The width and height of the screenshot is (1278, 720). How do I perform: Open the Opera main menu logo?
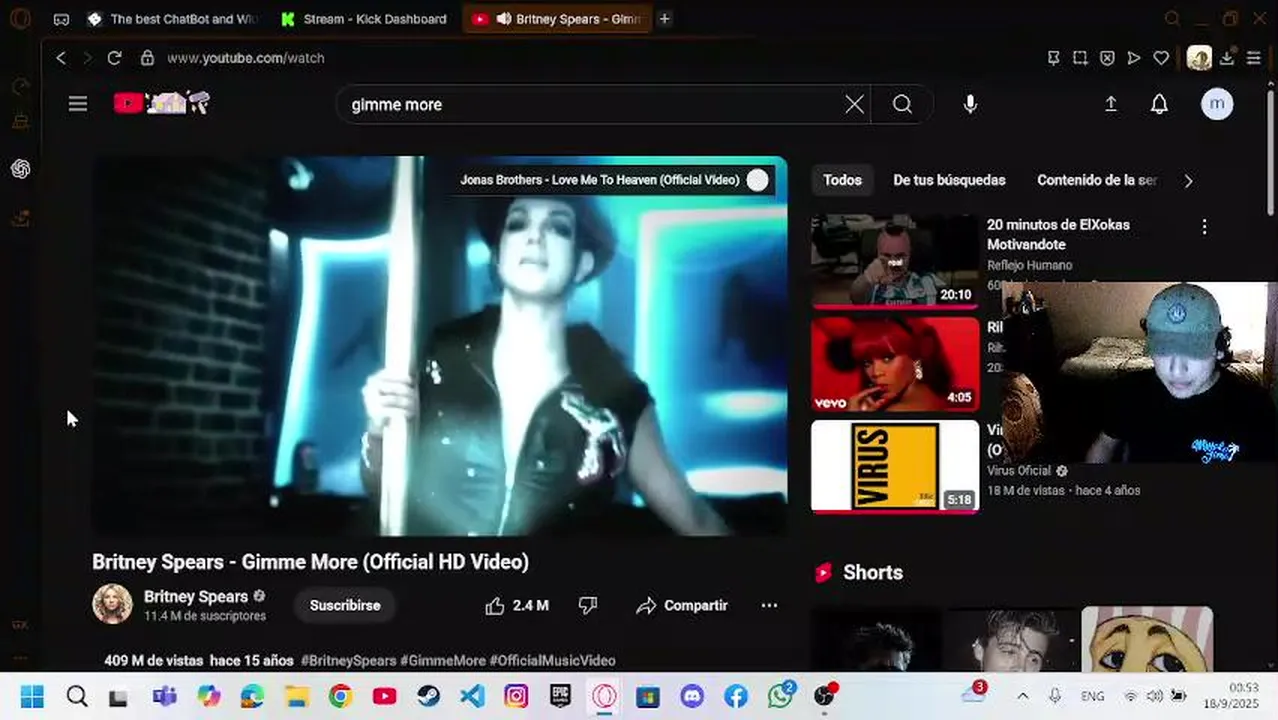[x=20, y=18]
